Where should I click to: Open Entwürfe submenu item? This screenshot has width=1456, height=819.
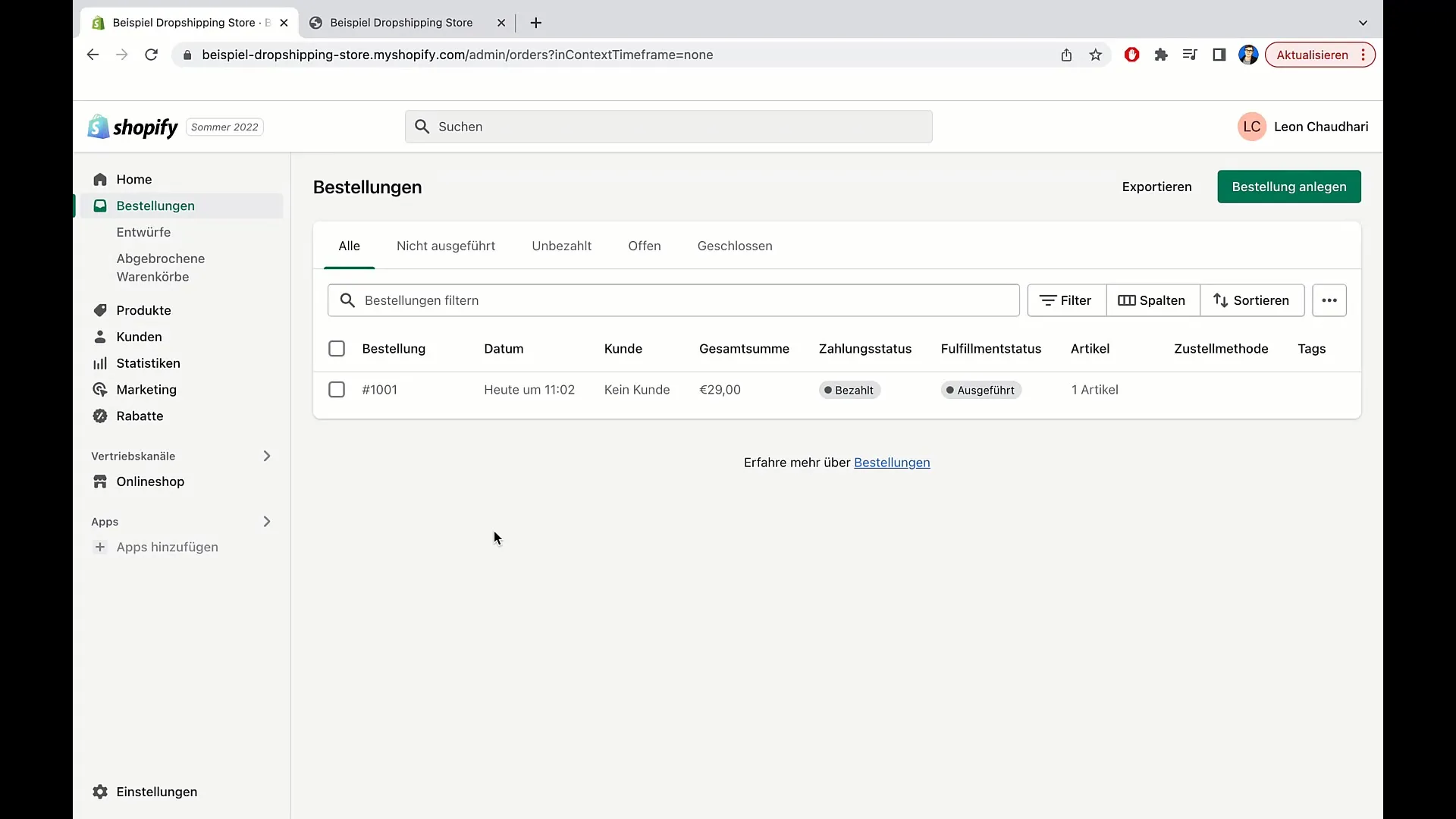[x=143, y=232]
